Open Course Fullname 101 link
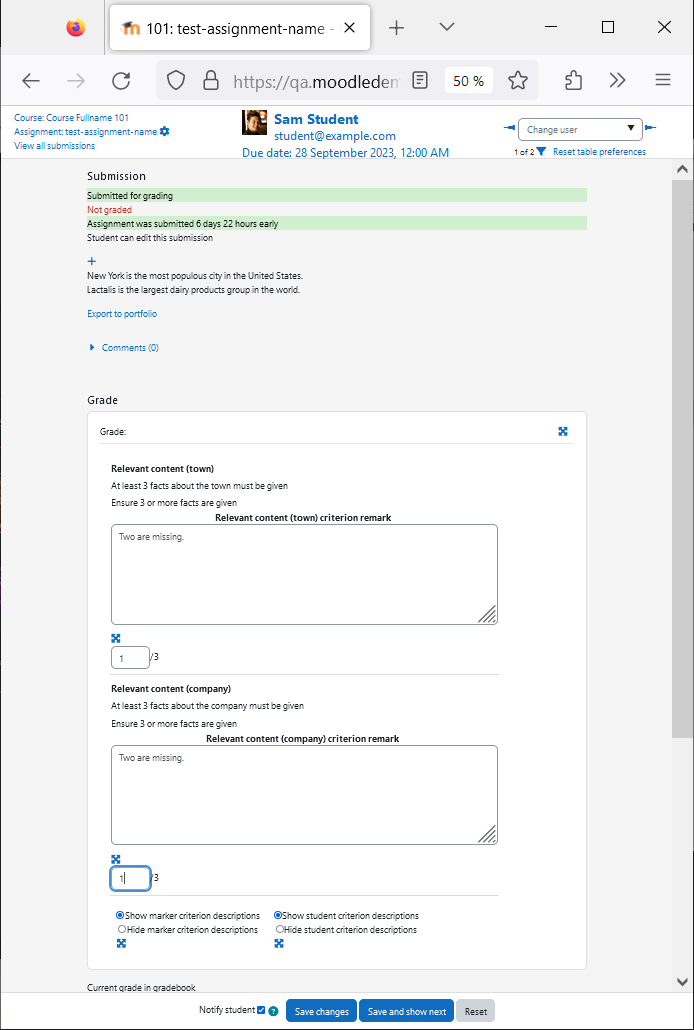Image resolution: width=694 pixels, height=1030 pixels. [x=72, y=118]
